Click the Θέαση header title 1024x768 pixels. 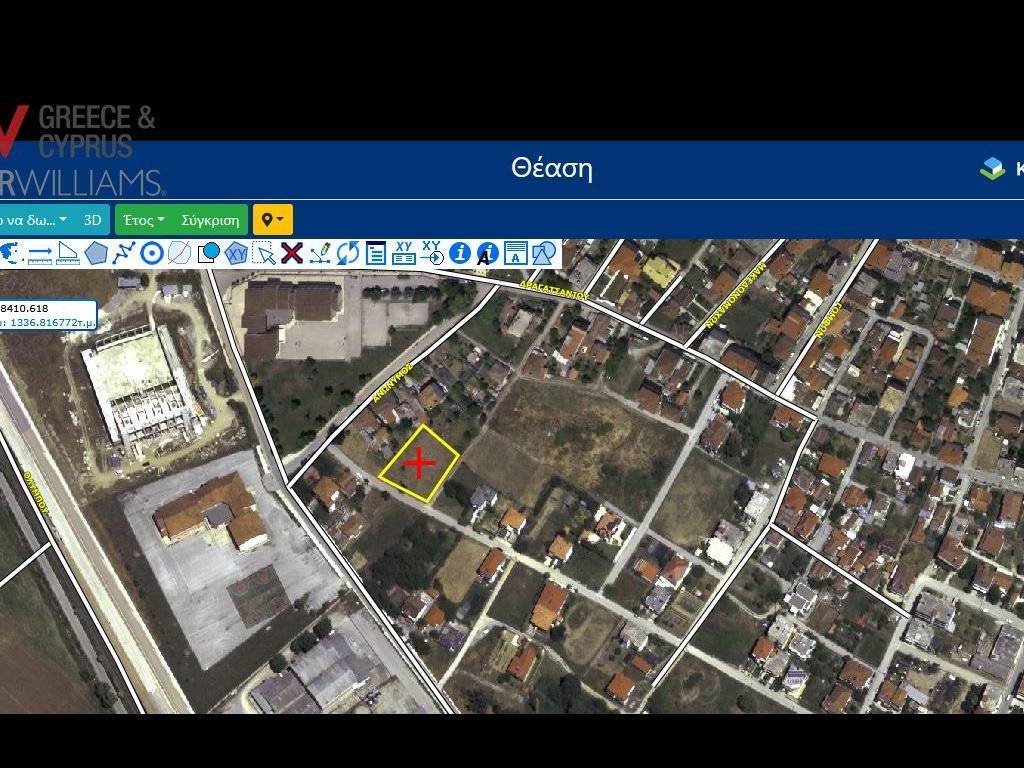point(551,168)
